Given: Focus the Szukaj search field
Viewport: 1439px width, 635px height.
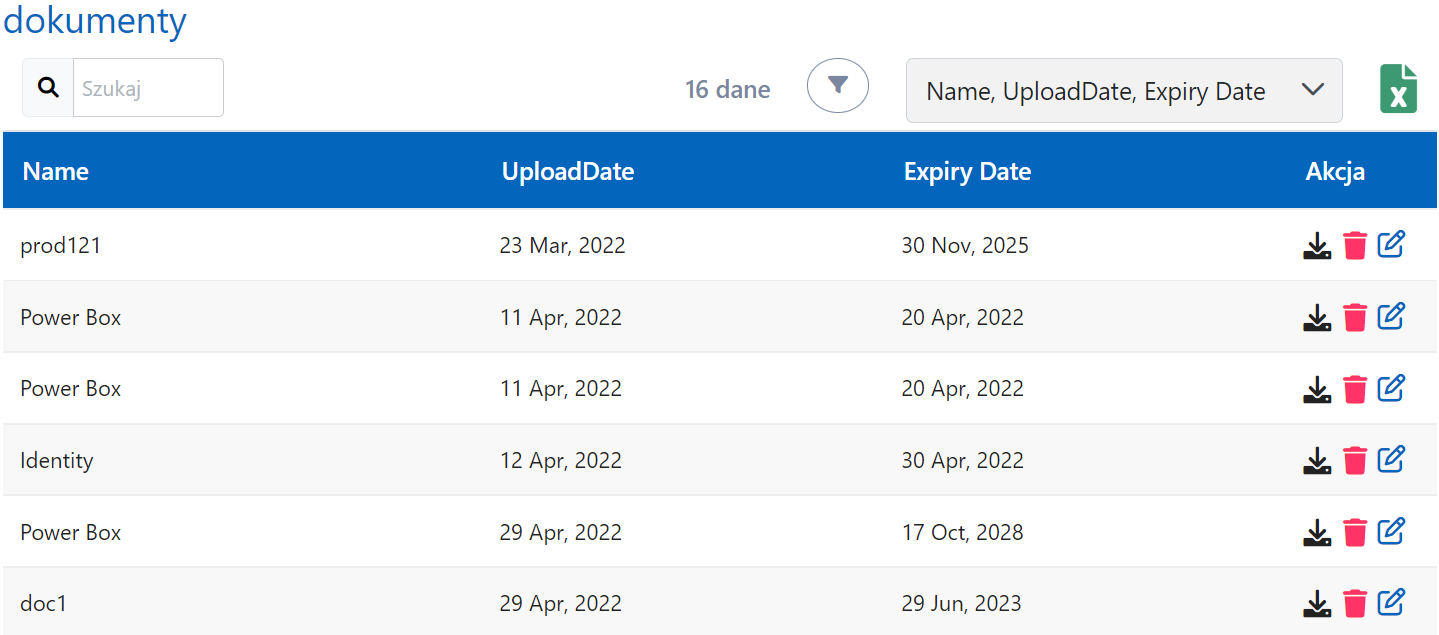Looking at the screenshot, I should pos(148,88).
